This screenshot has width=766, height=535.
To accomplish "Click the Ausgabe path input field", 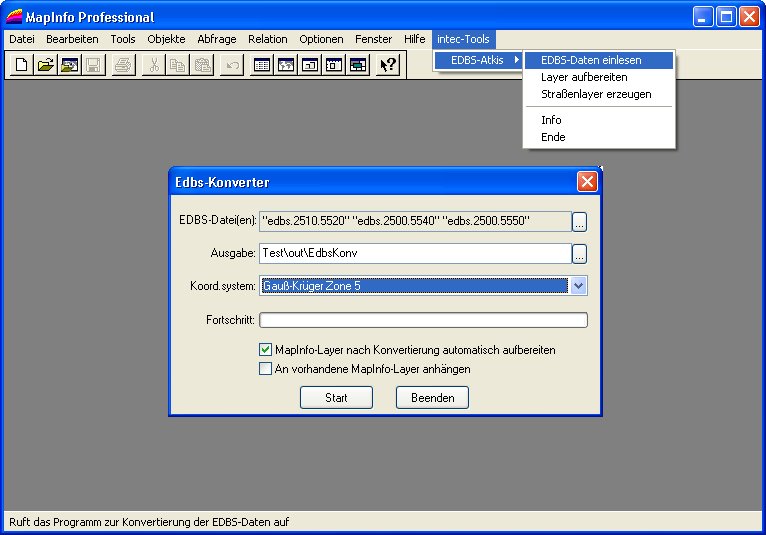I will (x=415, y=253).
